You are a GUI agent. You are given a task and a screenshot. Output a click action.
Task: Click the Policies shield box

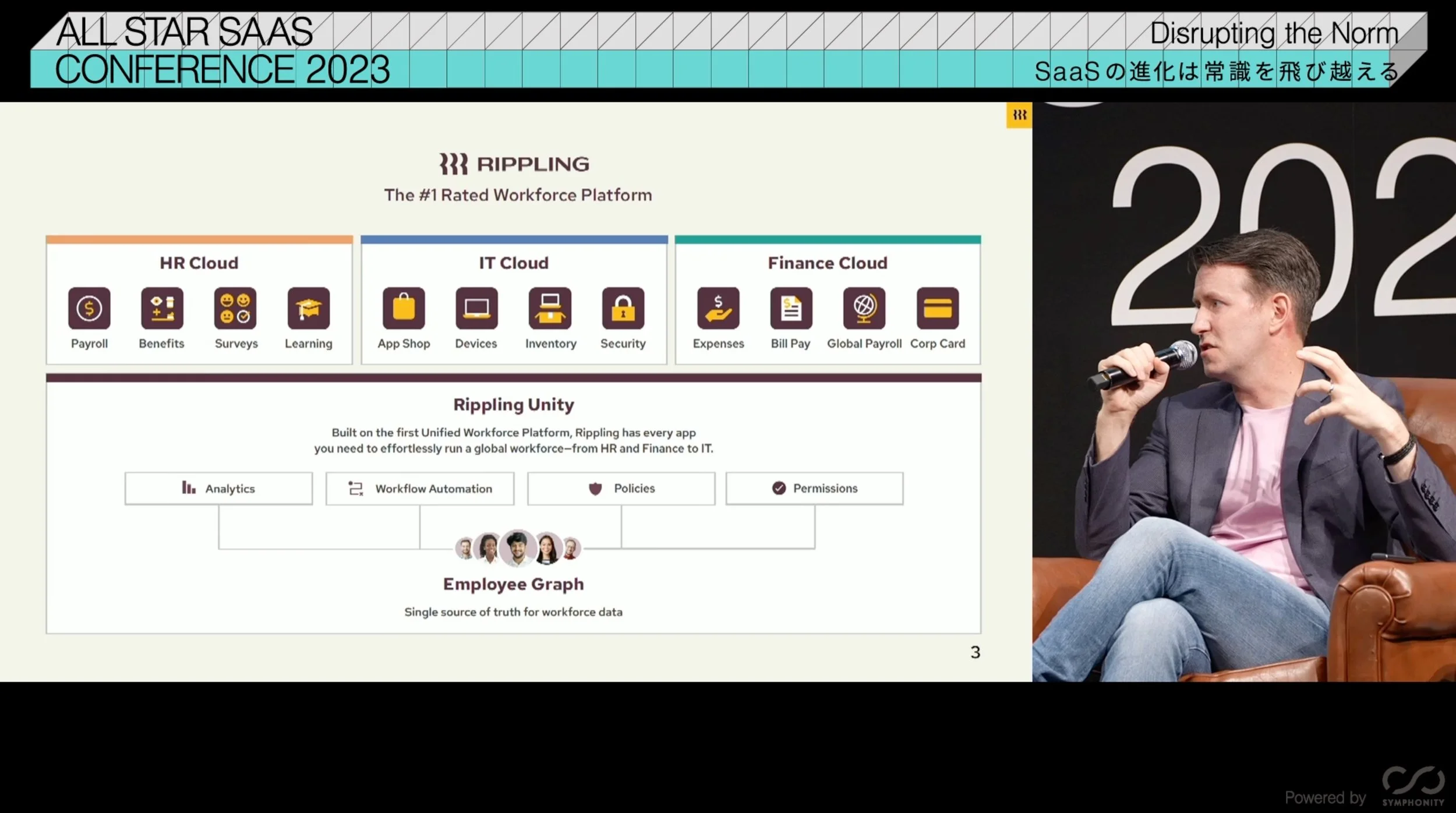coord(621,488)
